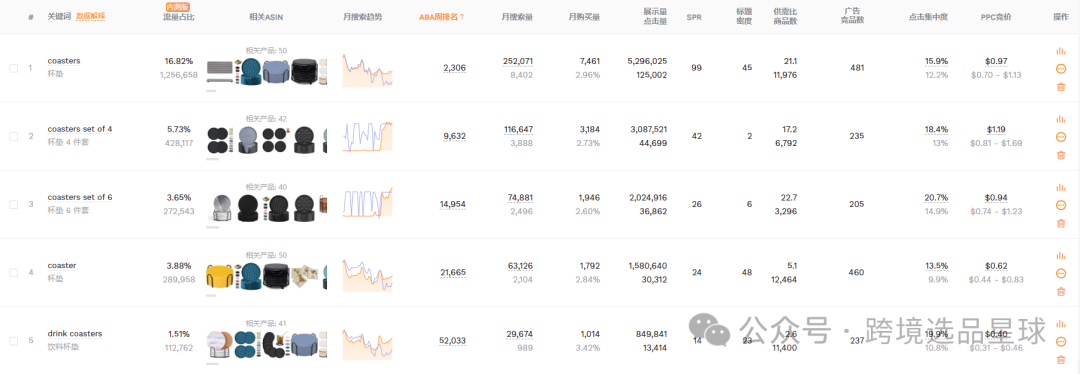Click 月搜索量 column header to sort

pos(517,17)
